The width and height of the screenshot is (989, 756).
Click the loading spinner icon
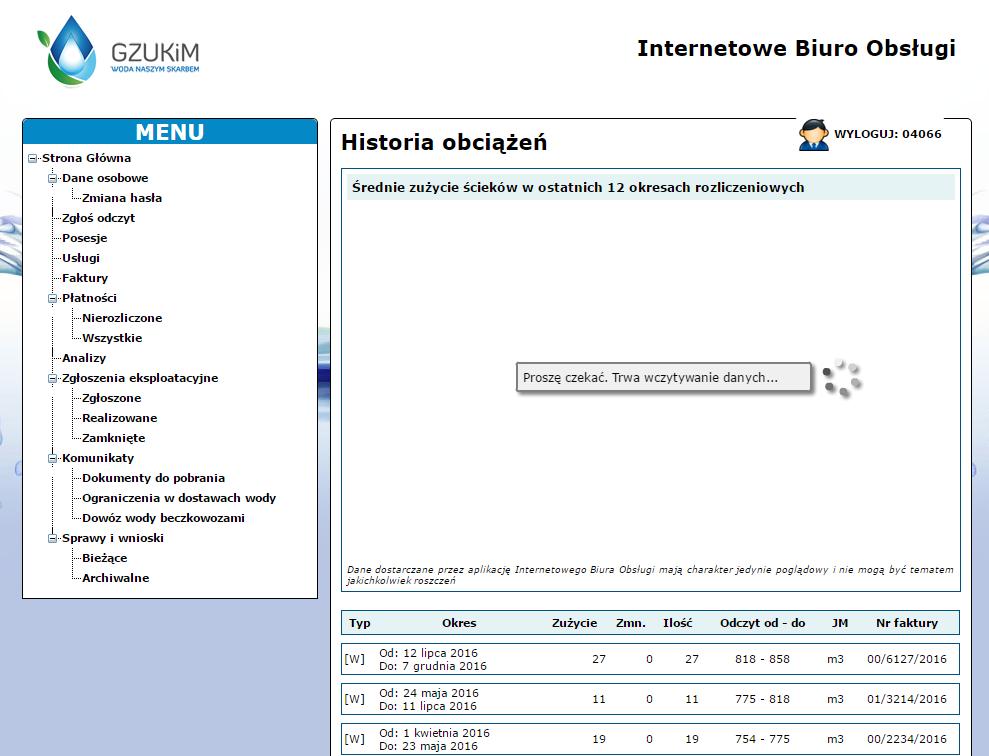tap(842, 378)
